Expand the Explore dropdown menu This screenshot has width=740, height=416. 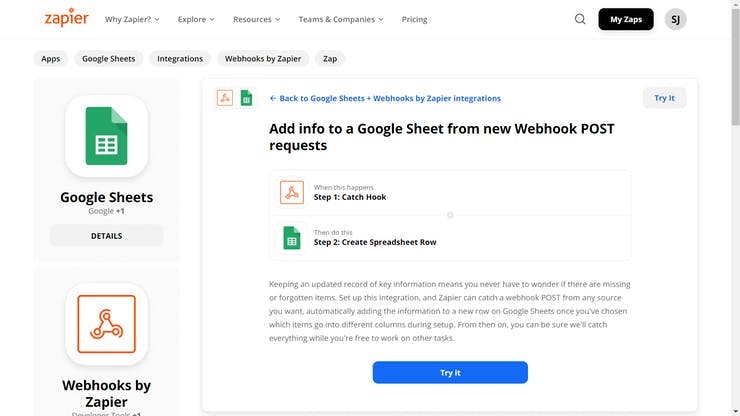pos(195,19)
